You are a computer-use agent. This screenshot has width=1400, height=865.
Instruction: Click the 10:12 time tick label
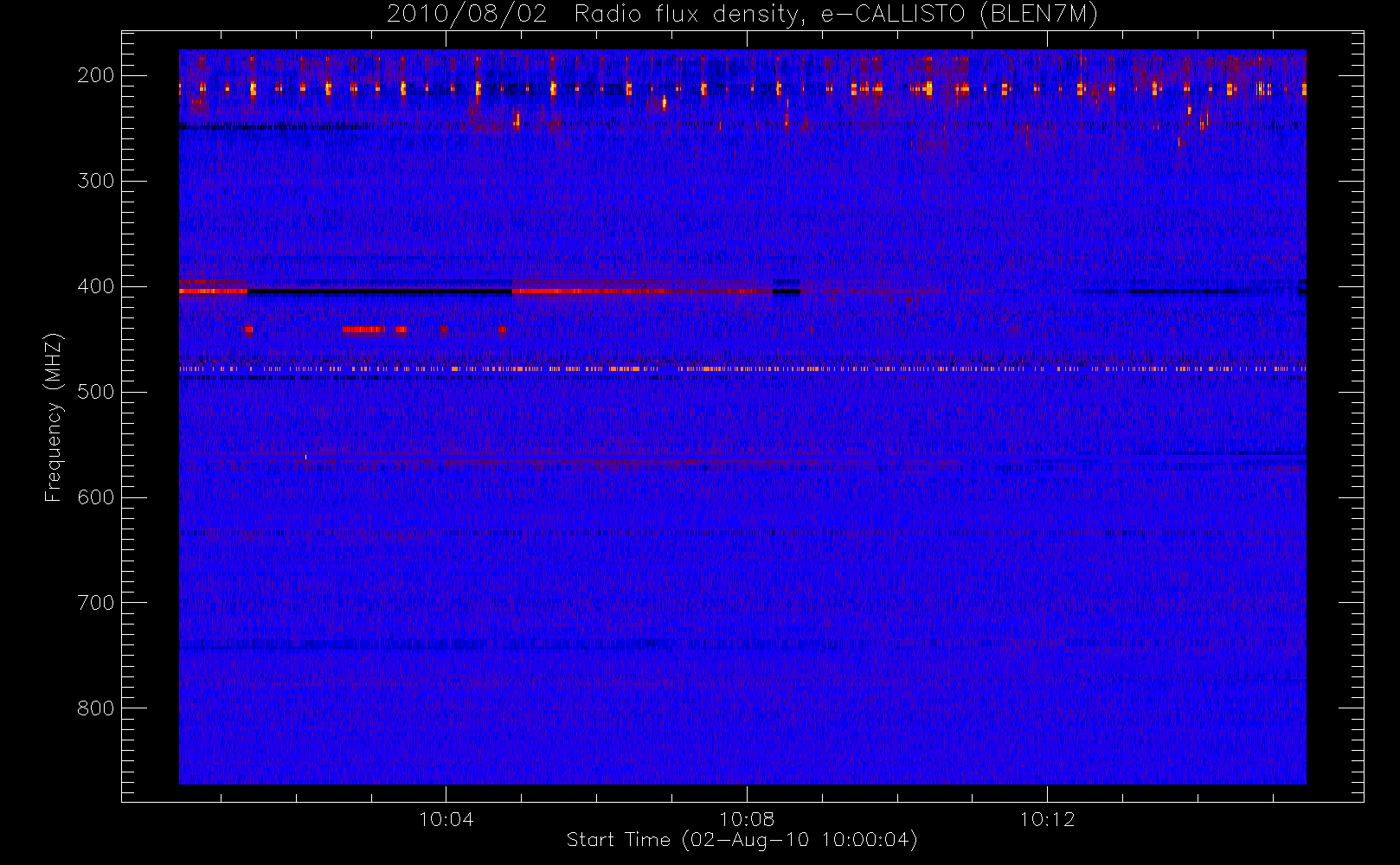[1047, 819]
